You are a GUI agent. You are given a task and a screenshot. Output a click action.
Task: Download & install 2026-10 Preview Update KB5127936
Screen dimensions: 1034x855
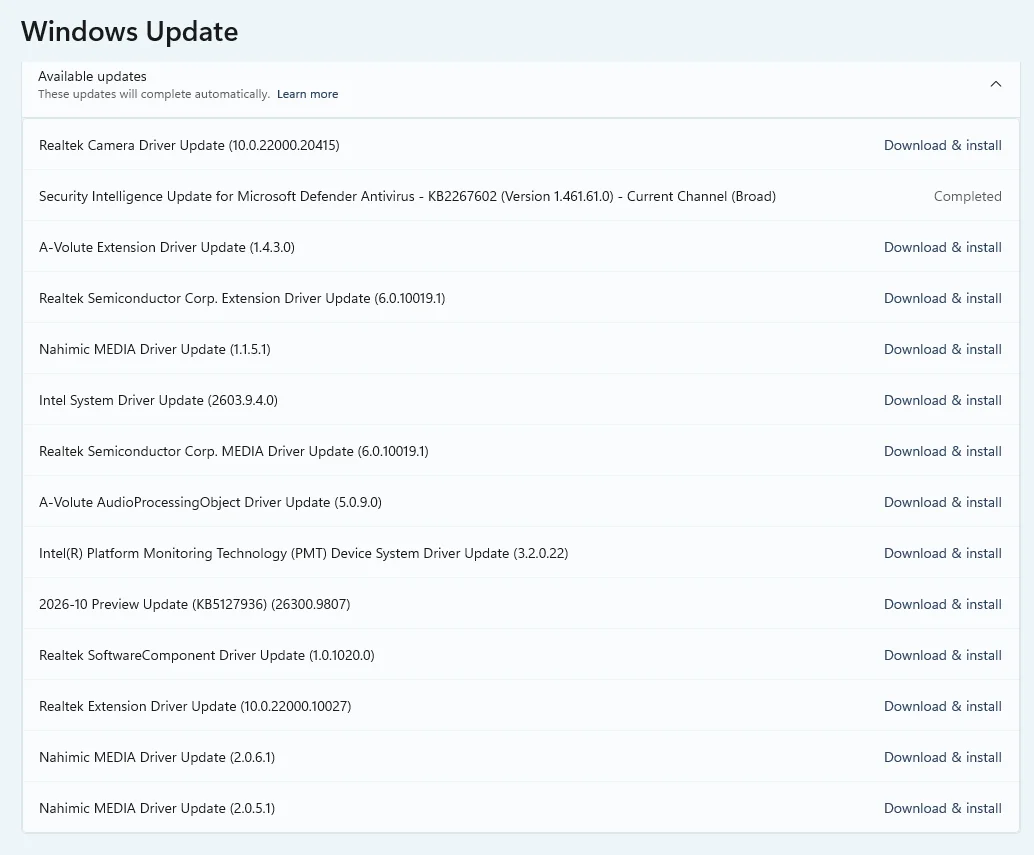(x=942, y=604)
